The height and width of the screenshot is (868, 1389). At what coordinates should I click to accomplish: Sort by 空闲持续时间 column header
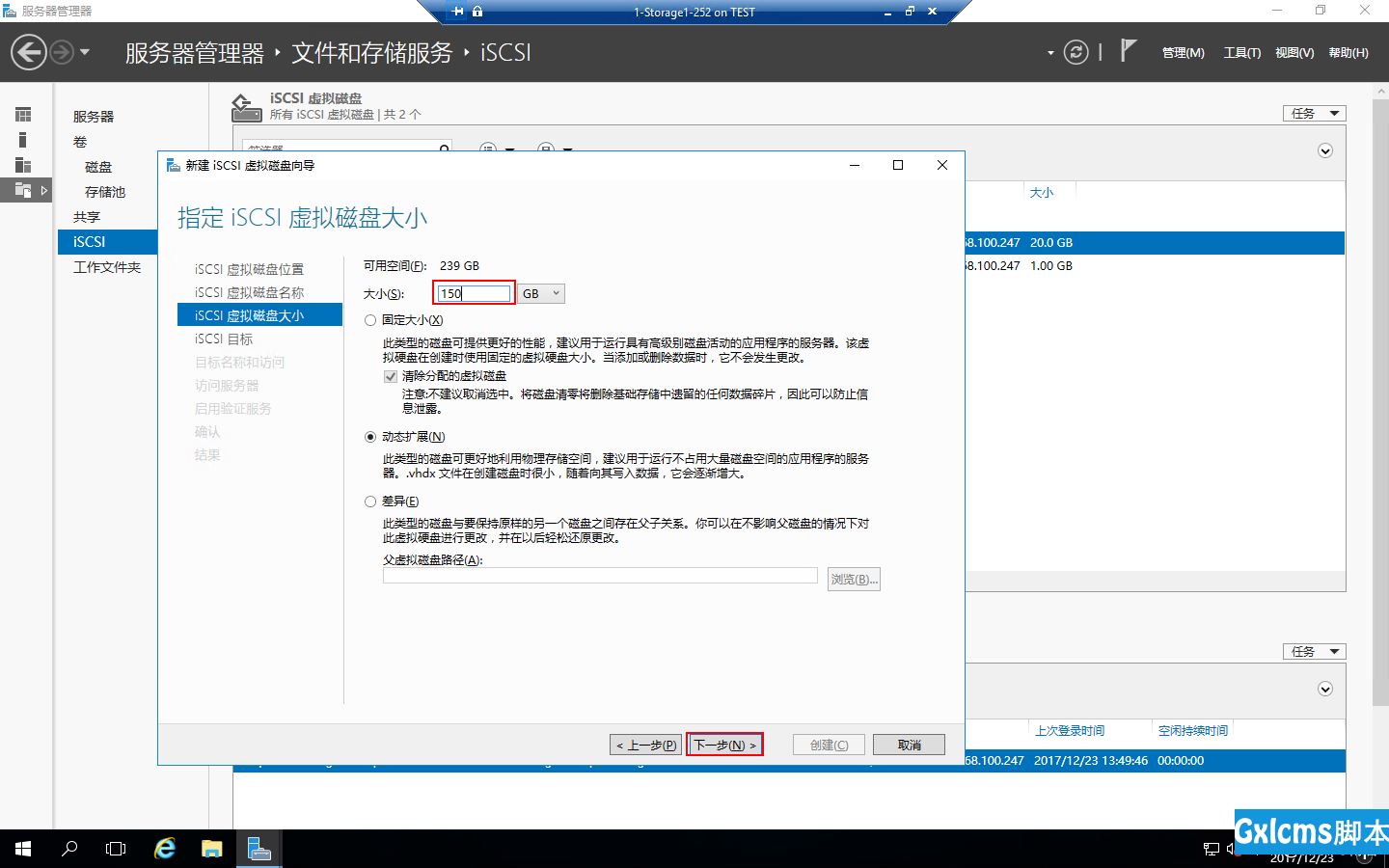[x=1193, y=731]
